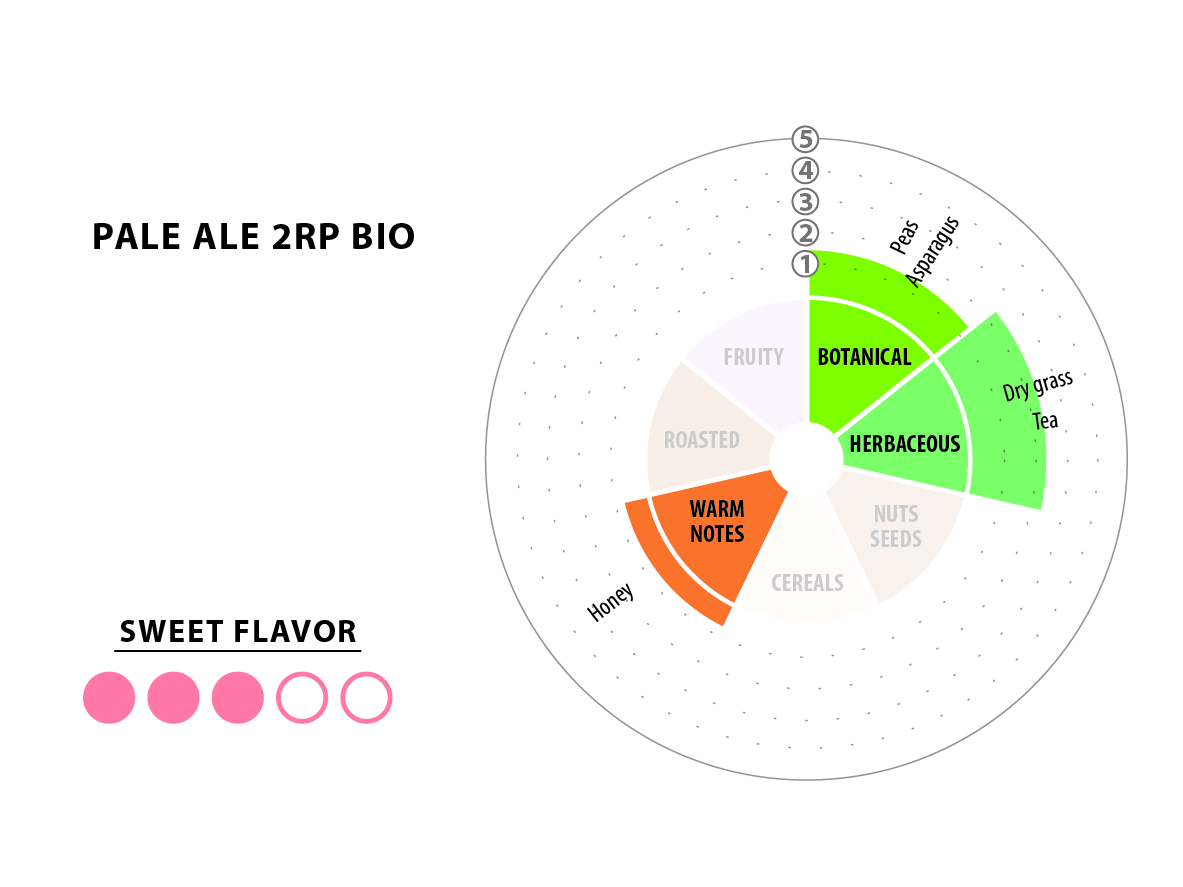
Task: Click the circled number 2 scale marker
Action: point(805,233)
